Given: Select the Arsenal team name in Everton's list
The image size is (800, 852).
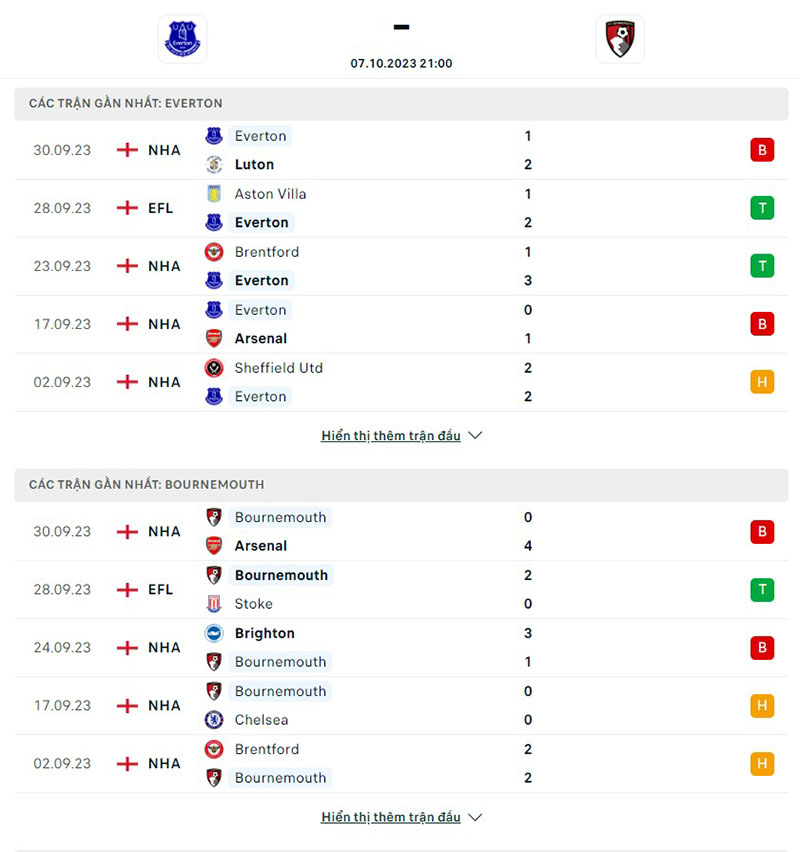Looking at the screenshot, I should pos(261,339).
